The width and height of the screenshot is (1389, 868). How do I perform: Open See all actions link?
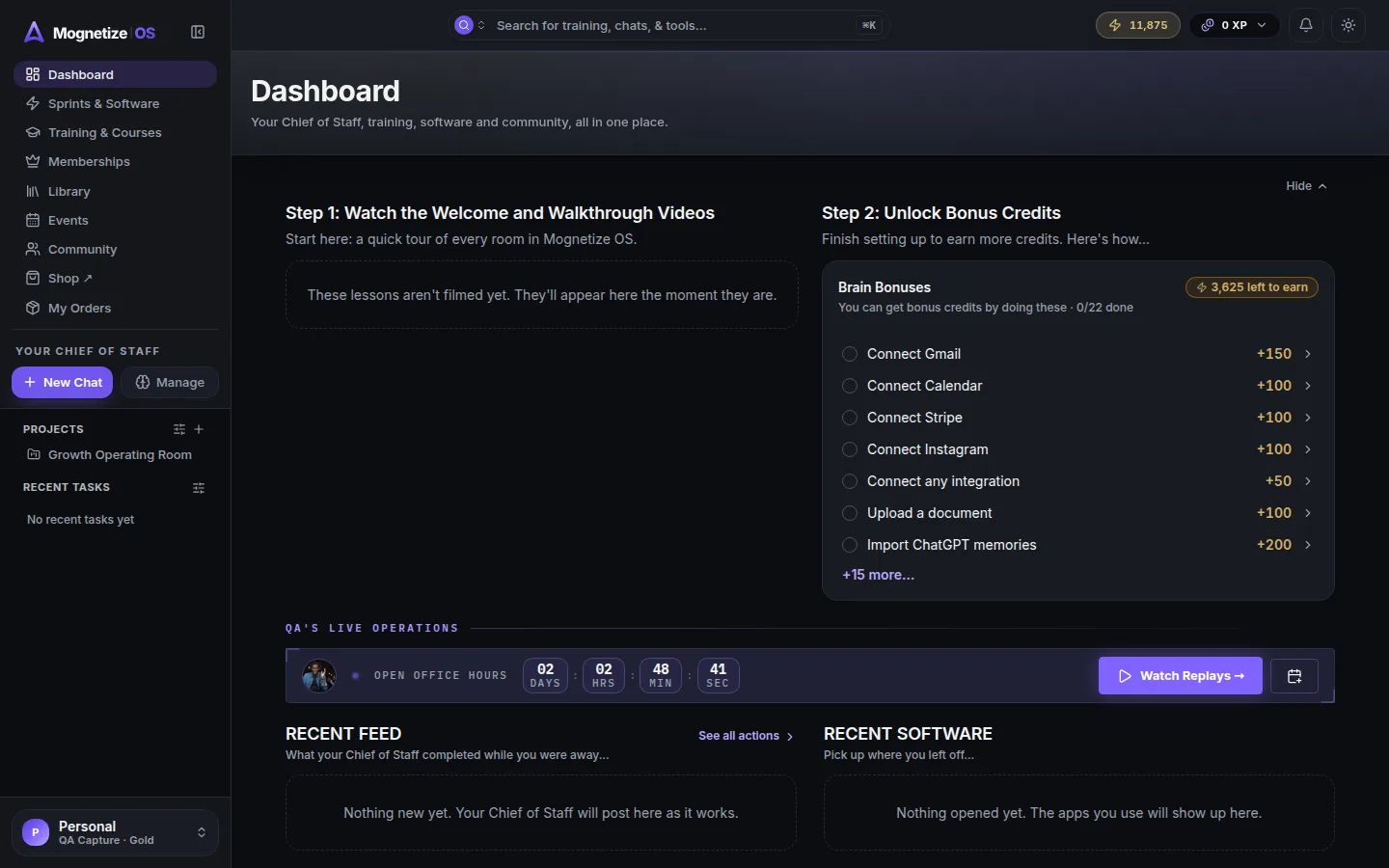[746, 736]
